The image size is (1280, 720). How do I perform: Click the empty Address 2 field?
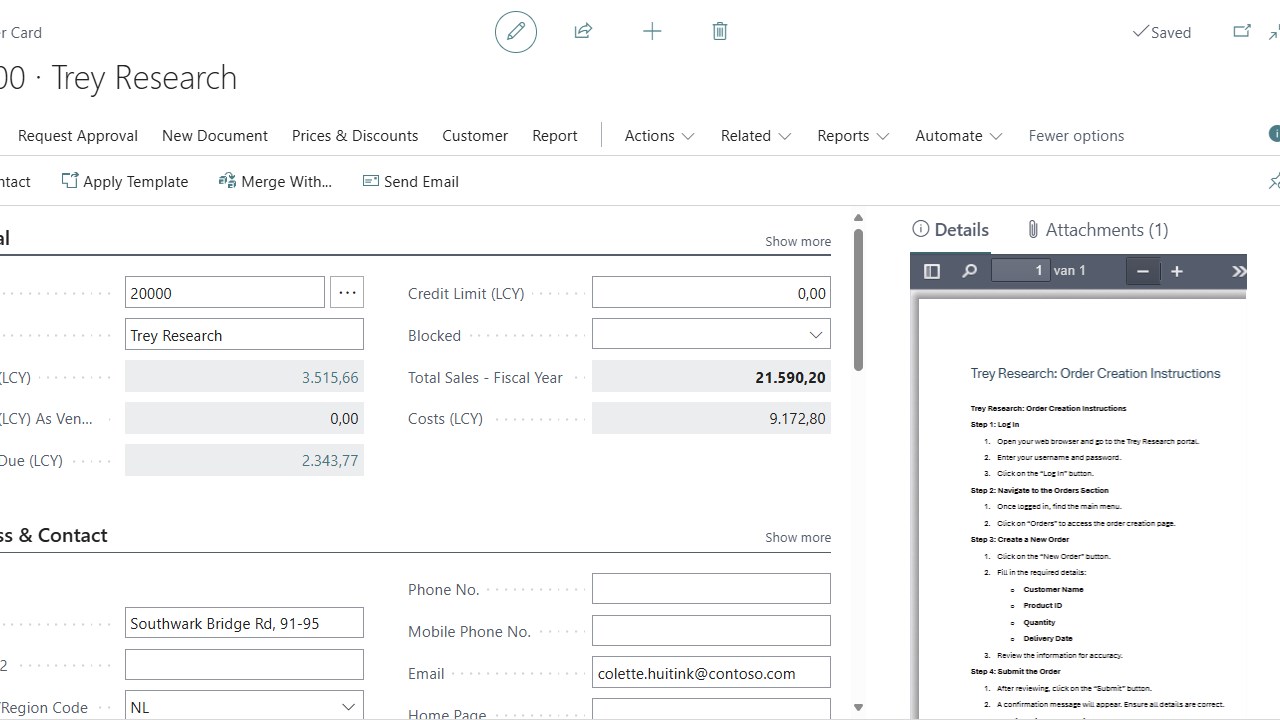pos(244,665)
